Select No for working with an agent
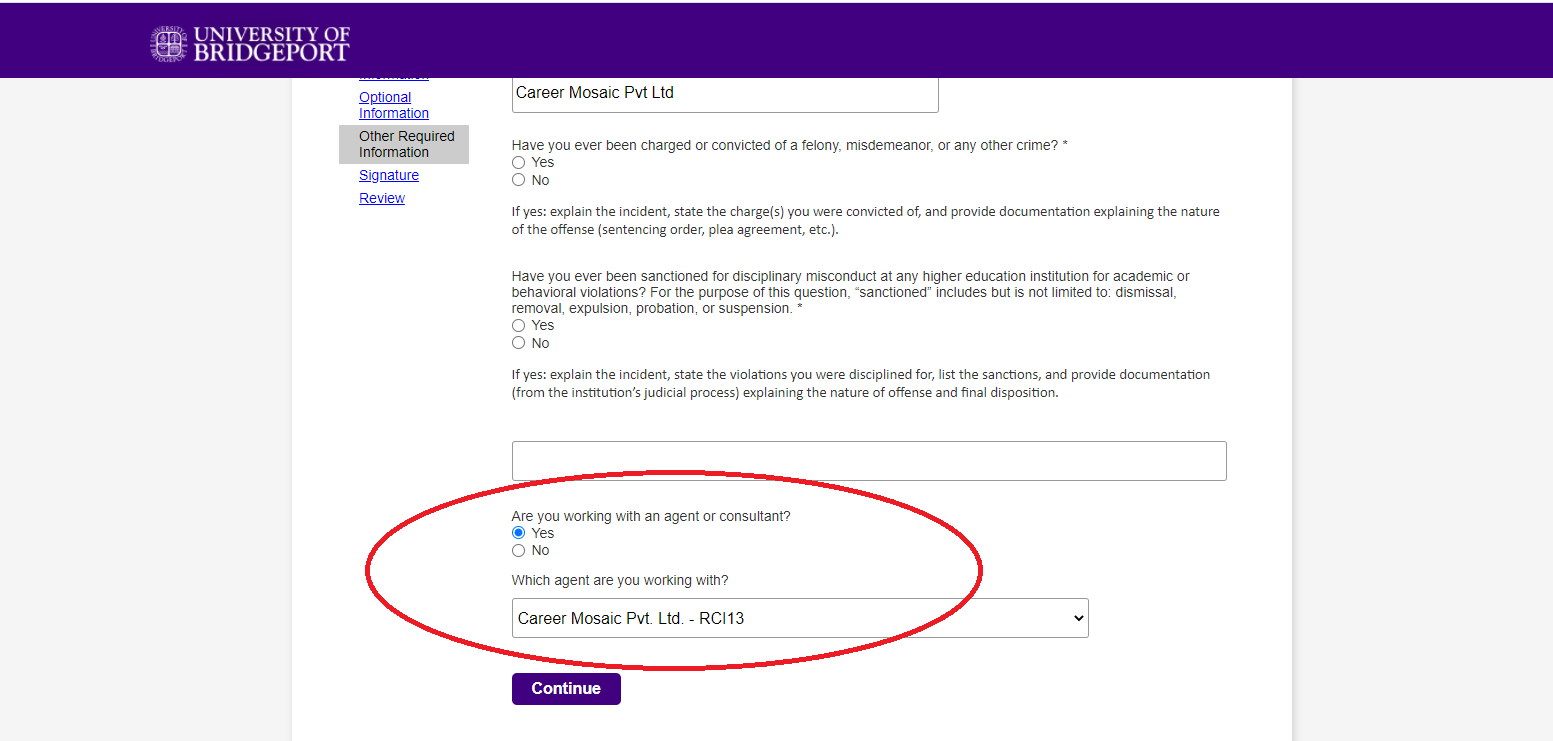The width and height of the screenshot is (1553, 741). 518,550
